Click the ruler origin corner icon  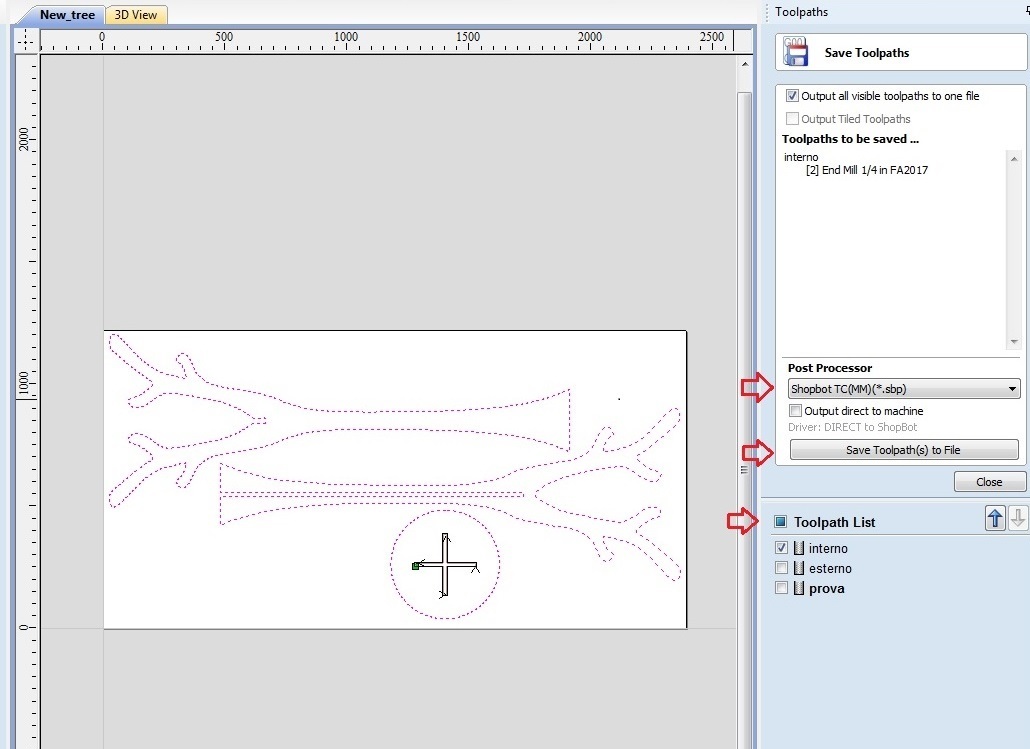pos(26,41)
